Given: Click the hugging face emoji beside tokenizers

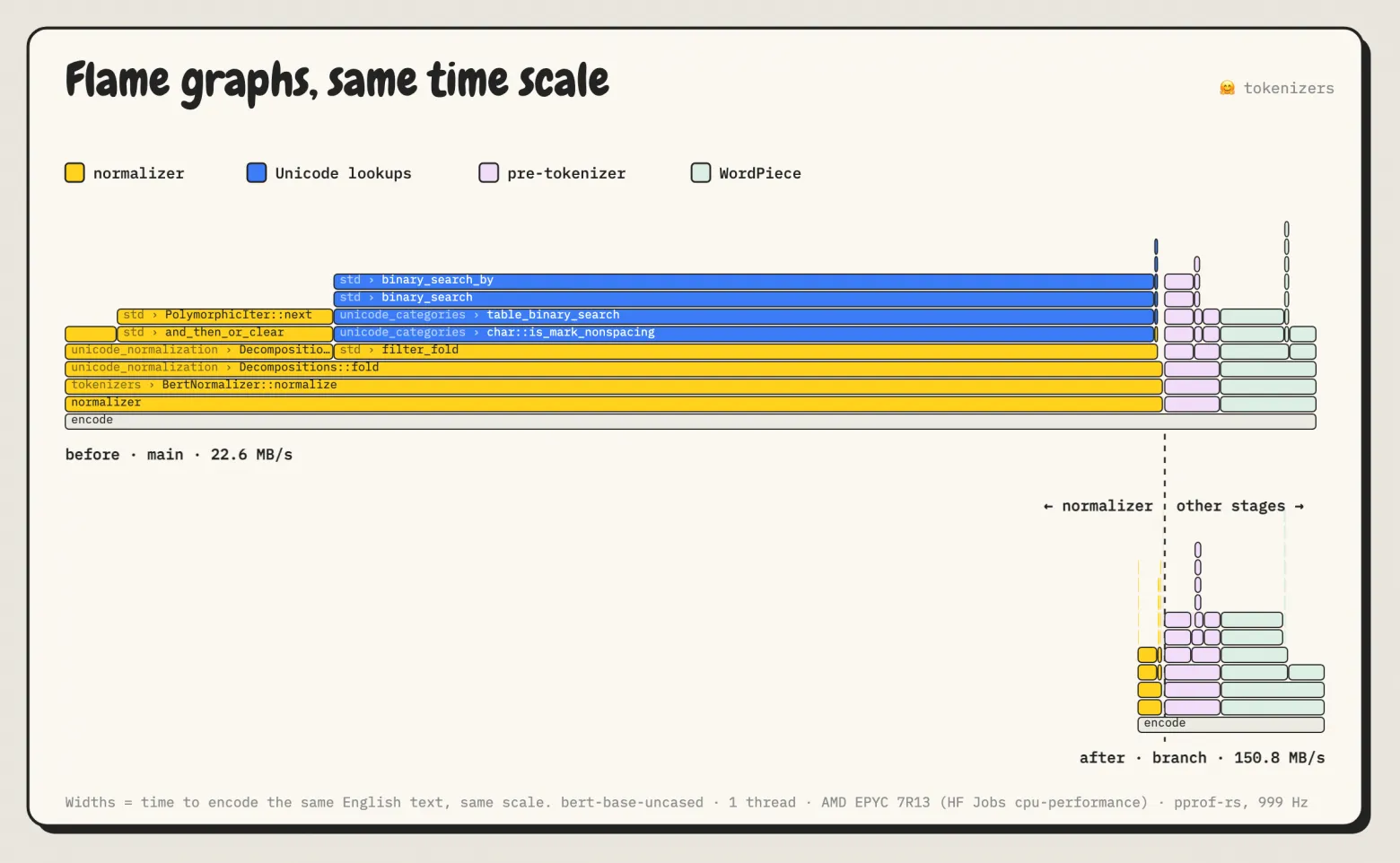Looking at the screenshot, I should (x=1227, y=88).
